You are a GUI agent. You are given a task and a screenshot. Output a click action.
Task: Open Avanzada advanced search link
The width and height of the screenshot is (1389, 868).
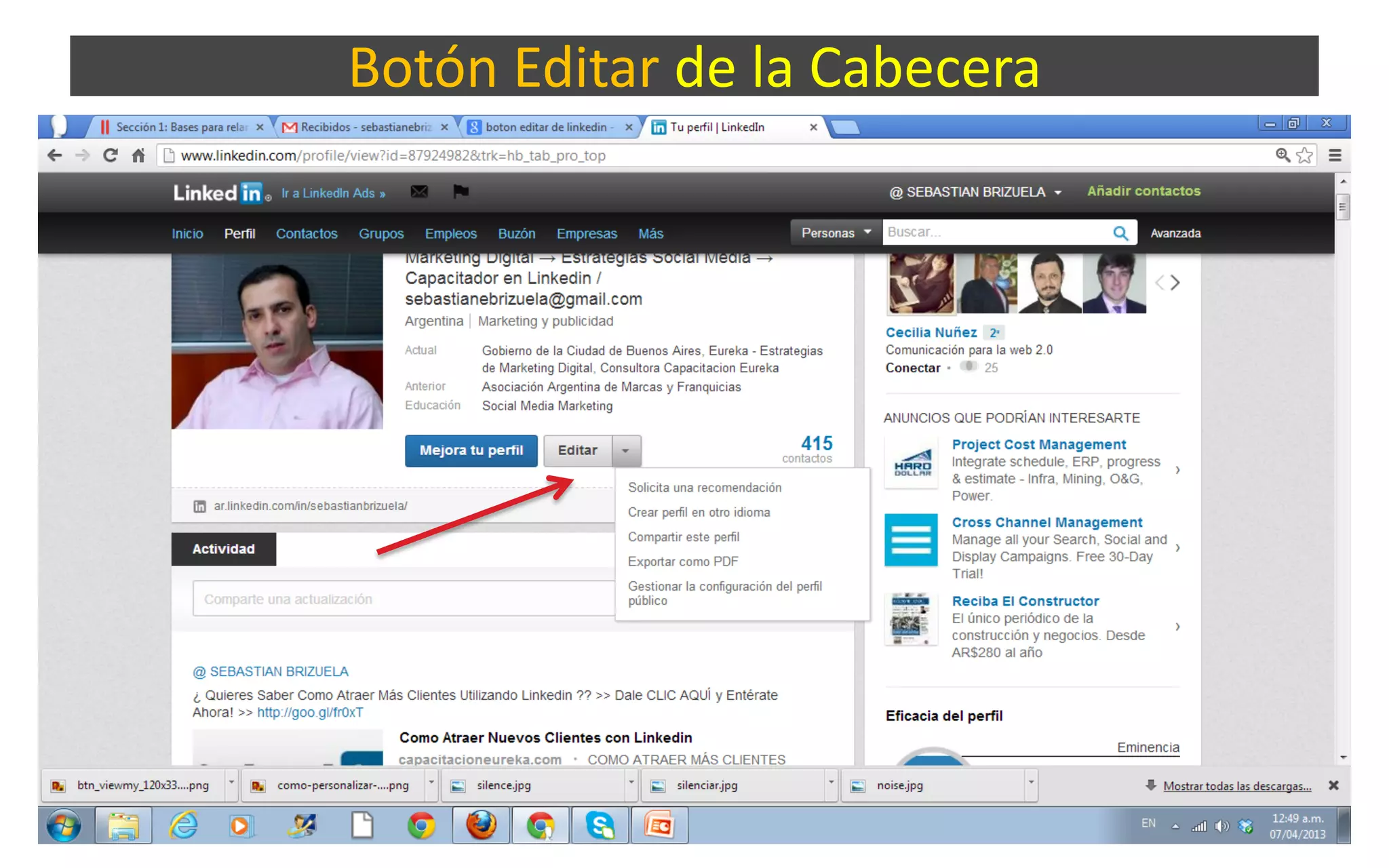point(1175,233)
